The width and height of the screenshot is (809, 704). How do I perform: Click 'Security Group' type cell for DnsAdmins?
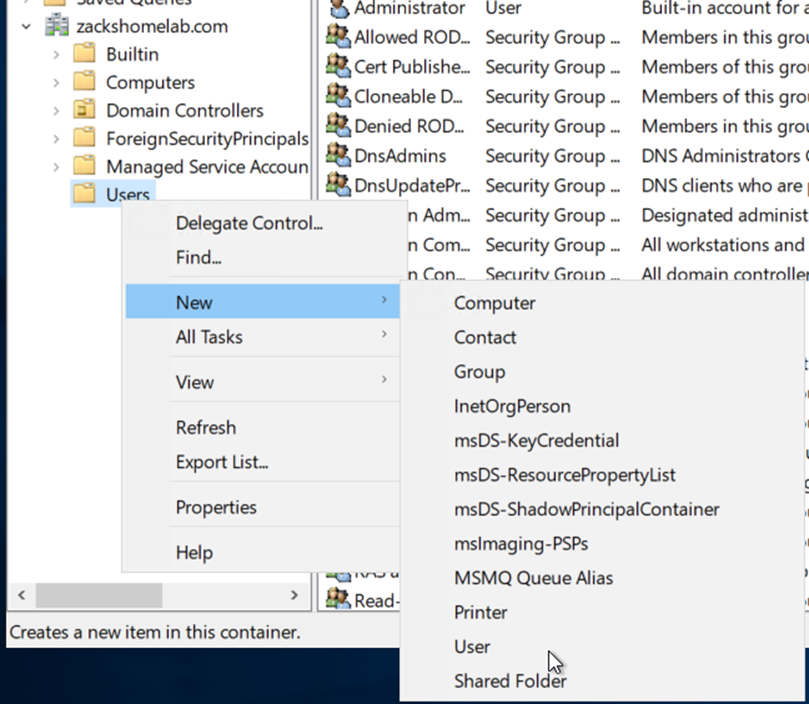553,156
